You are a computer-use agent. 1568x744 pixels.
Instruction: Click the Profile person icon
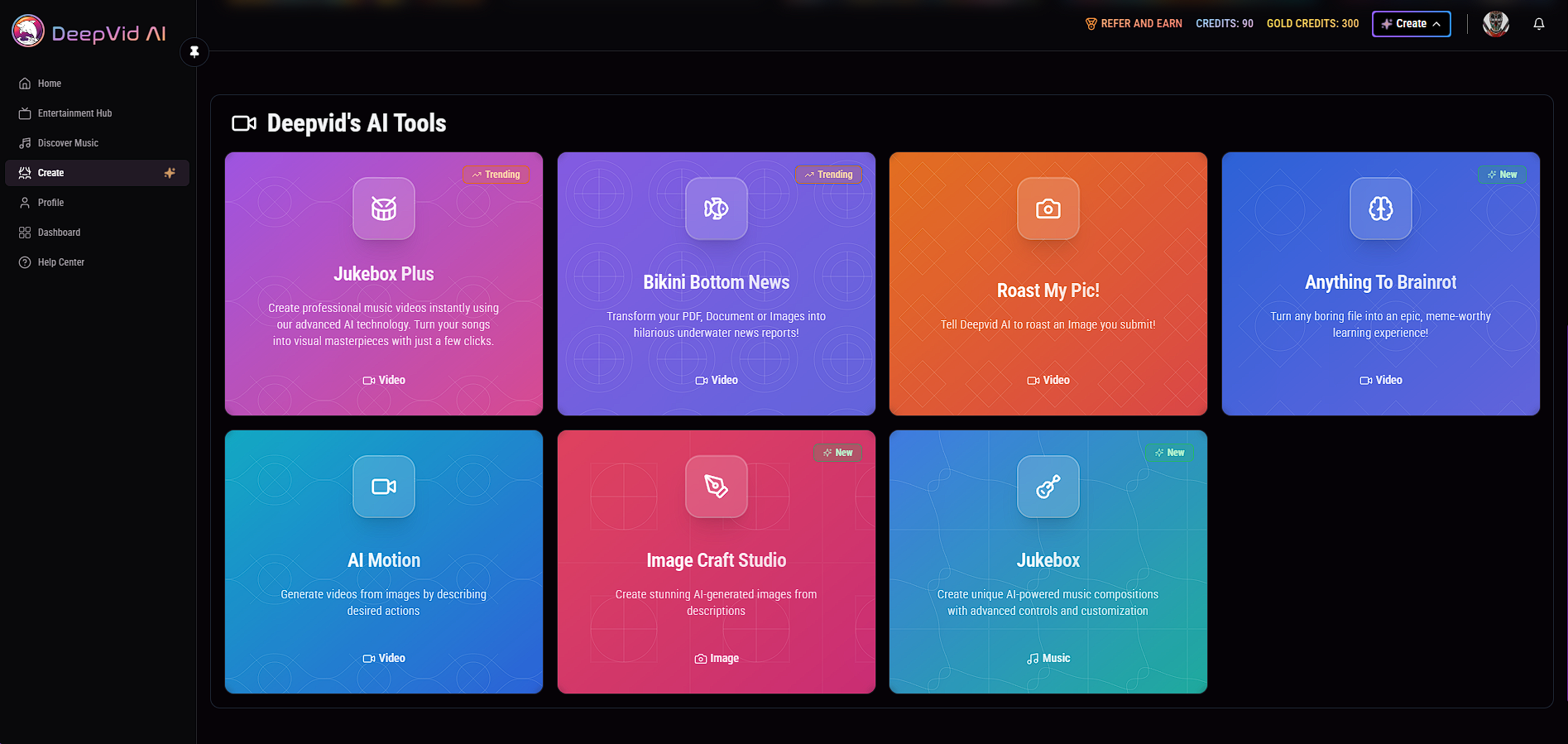(x=25, y=203)
